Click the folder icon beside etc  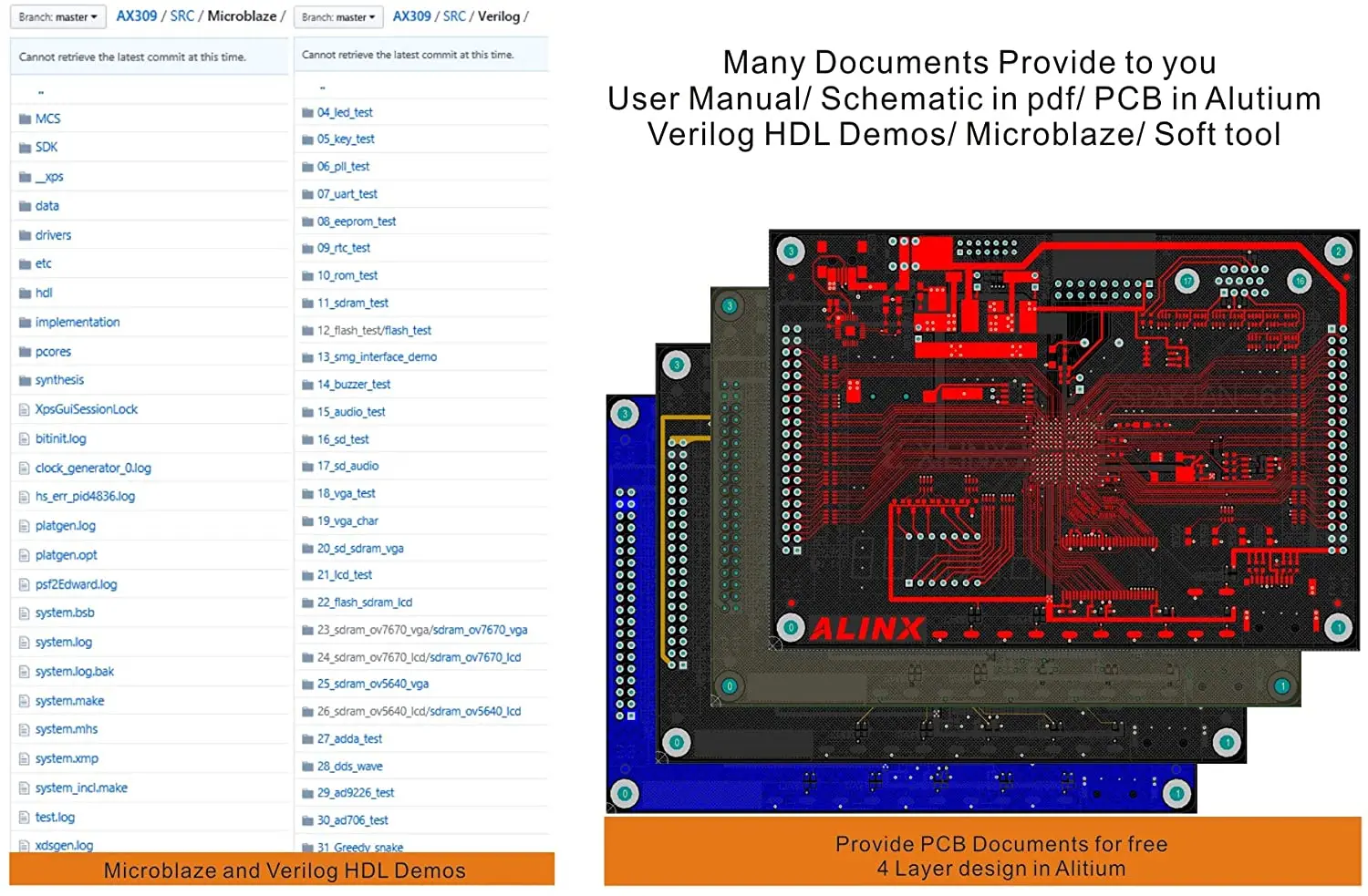pos(25,264)
